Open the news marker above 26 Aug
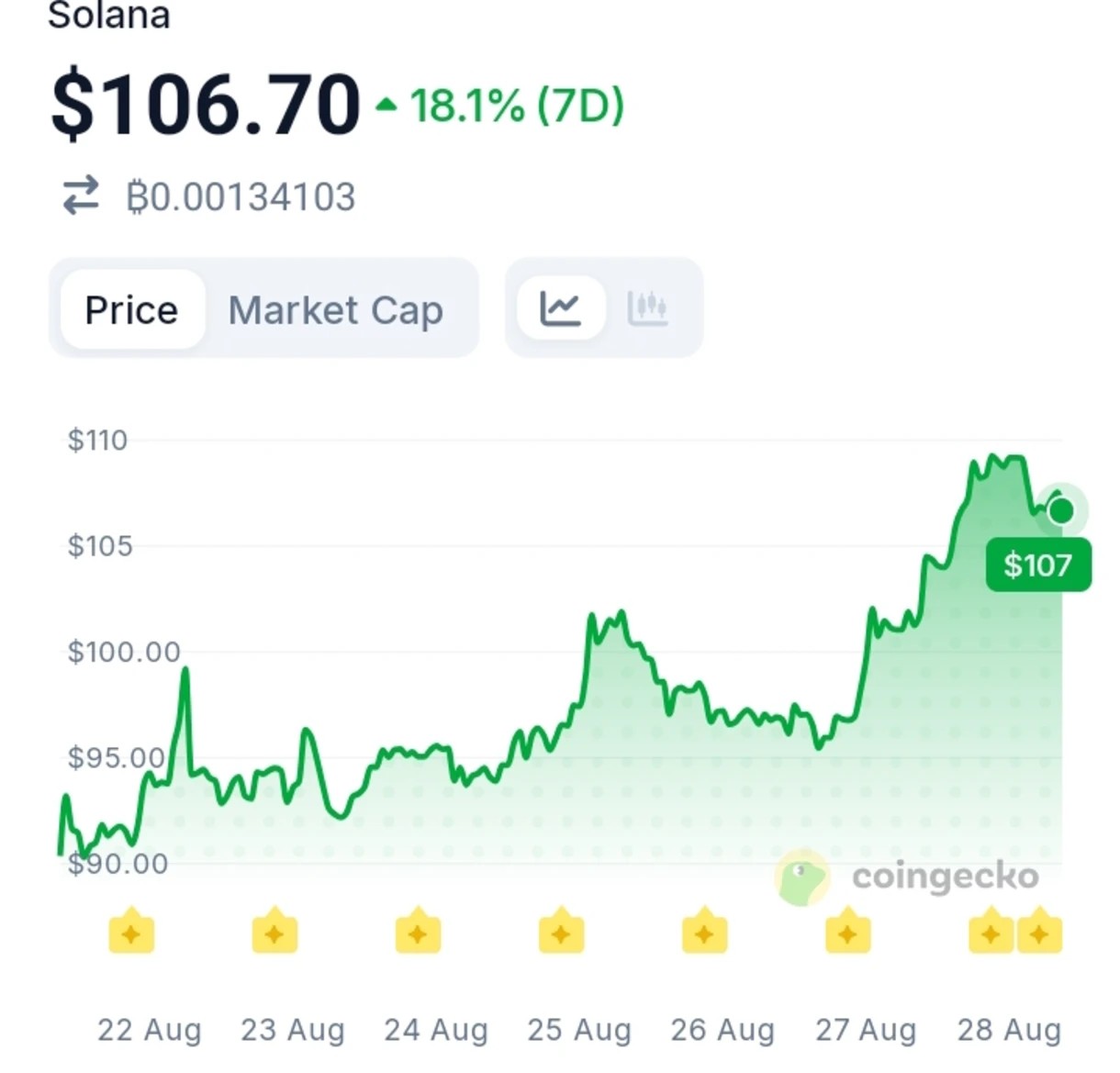The width and height of the screenshot is (1120, 1073). [704, 931]
